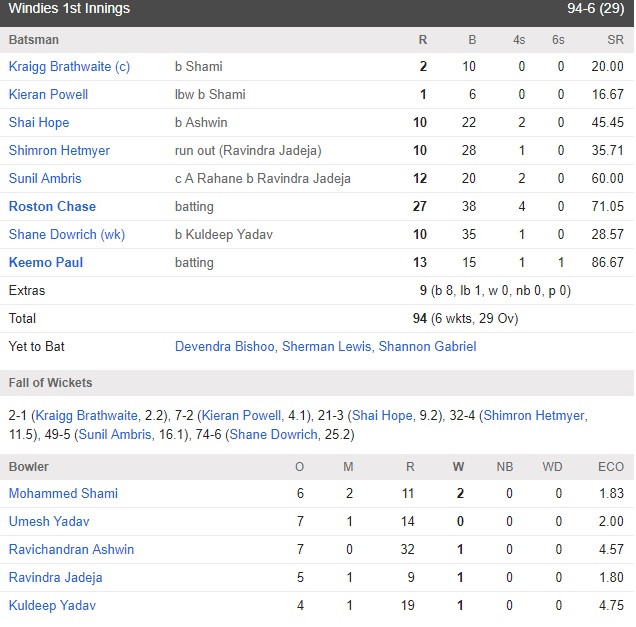This screenshot has width=636, height=627.
Task: Click Roston Chase, currently batting
Action: [52, 206]
